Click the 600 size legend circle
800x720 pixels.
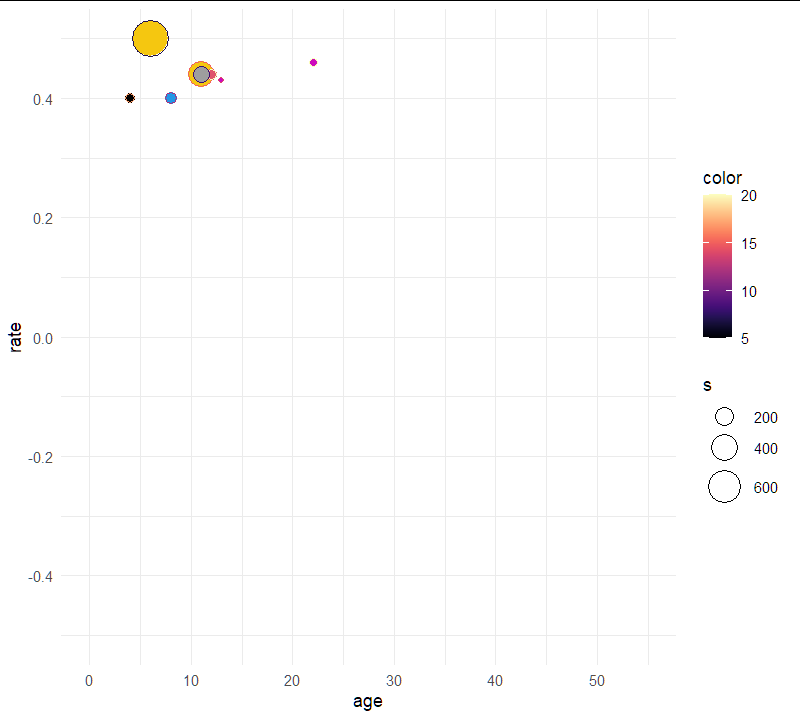pos(724,487)
